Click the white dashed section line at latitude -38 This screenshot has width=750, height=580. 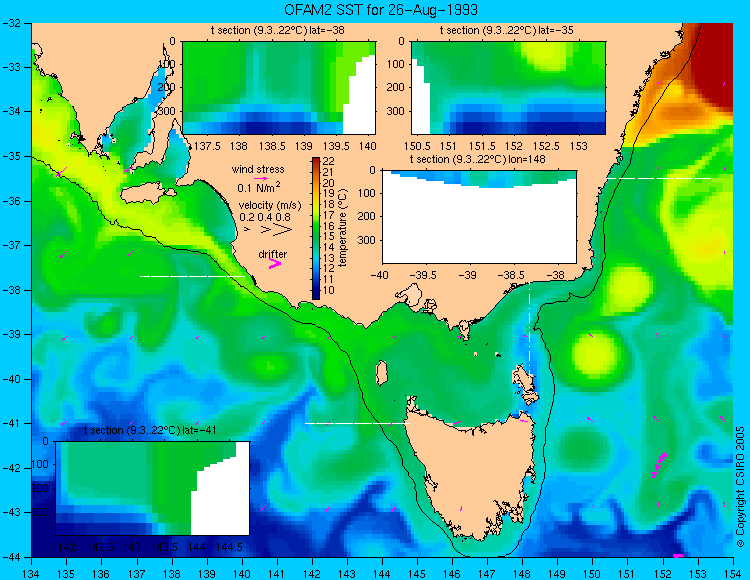coord(192,276)
